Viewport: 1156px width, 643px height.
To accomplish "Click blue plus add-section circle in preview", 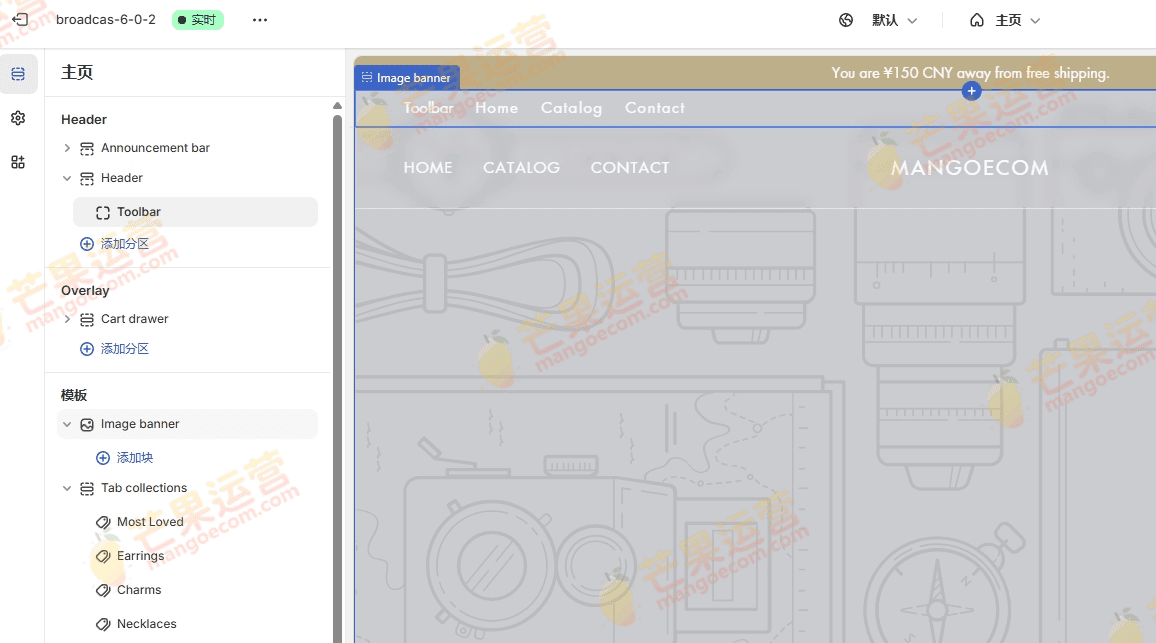I will click(971, 91).
